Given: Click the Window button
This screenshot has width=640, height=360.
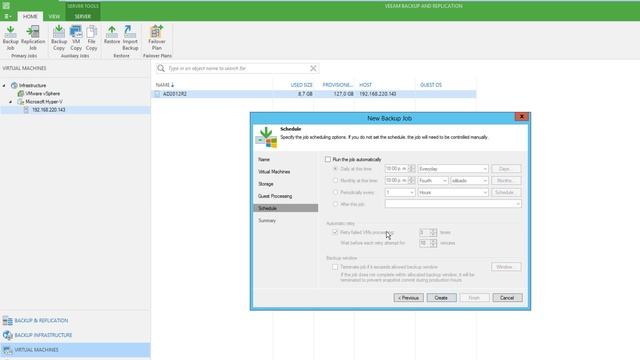Looking at the screenshot, I should tap(506, 267).
